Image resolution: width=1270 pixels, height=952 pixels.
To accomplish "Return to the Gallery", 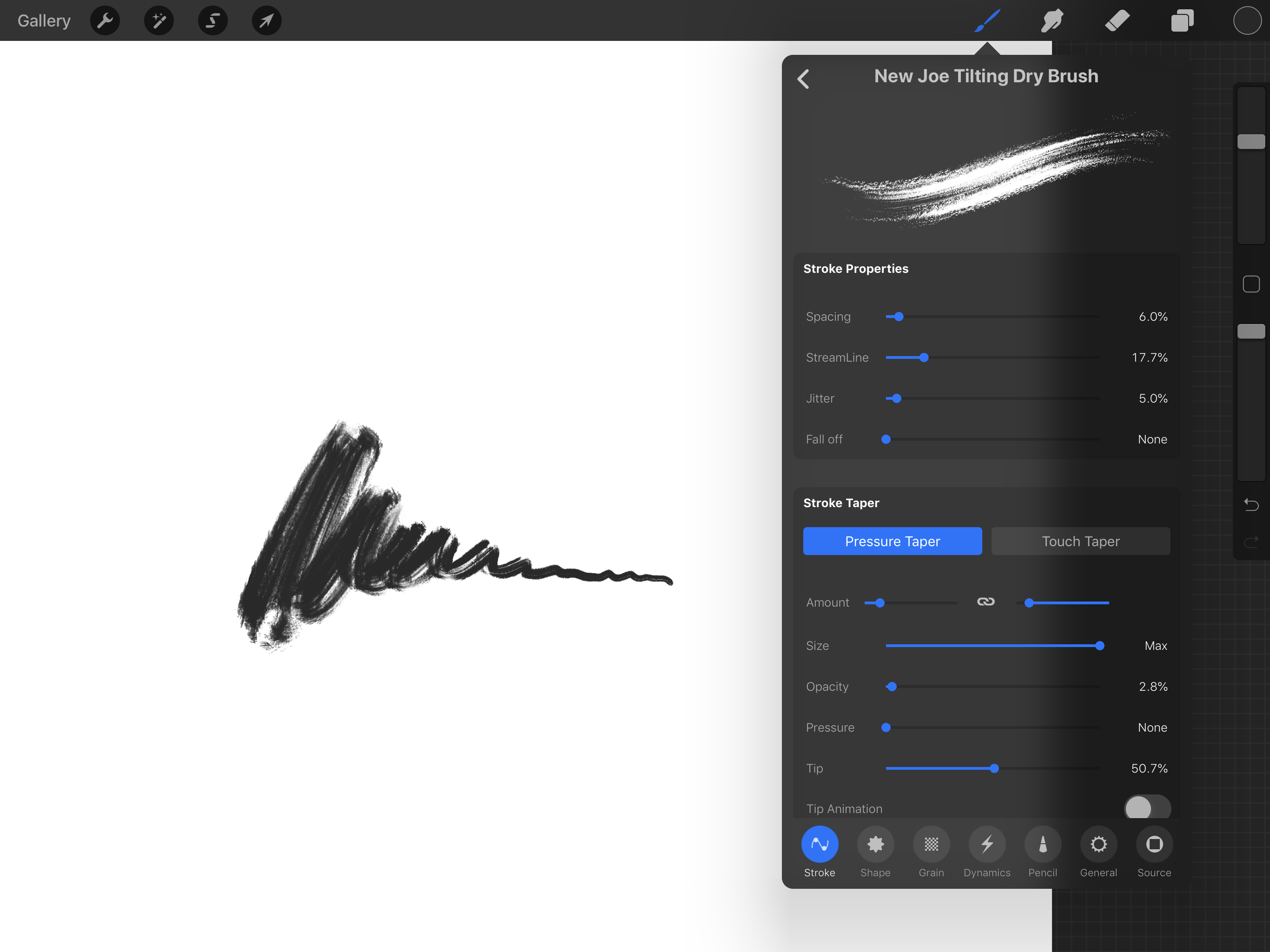I will tap(44, 20).
